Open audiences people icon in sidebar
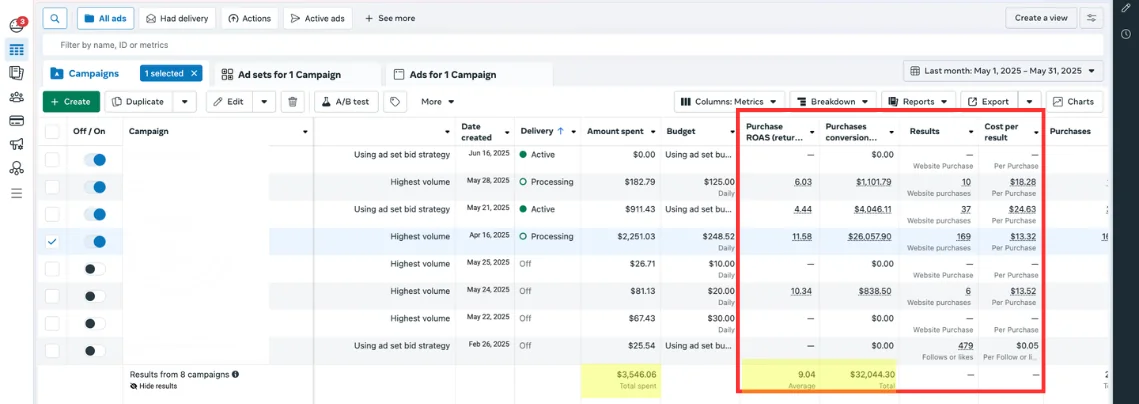Viewport: 1139px width, 404px height. click(16, 97)
